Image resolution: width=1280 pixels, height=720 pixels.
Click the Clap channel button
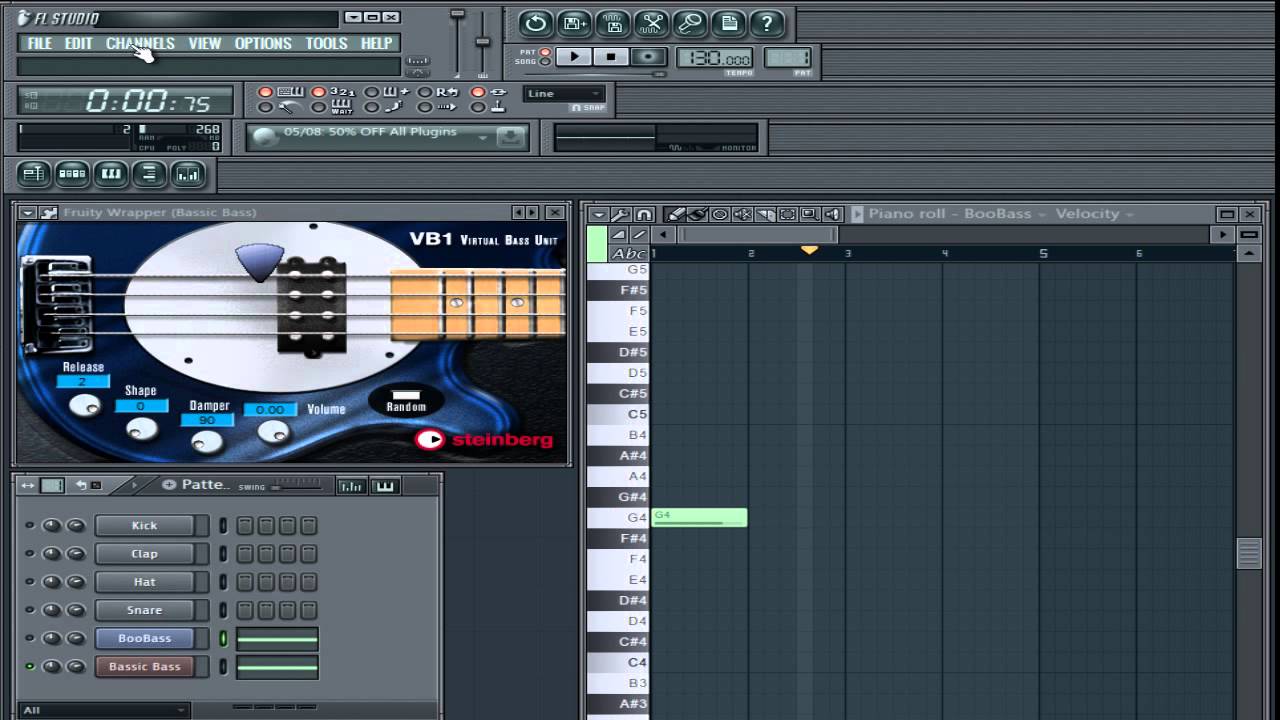[x=144, y=553]
